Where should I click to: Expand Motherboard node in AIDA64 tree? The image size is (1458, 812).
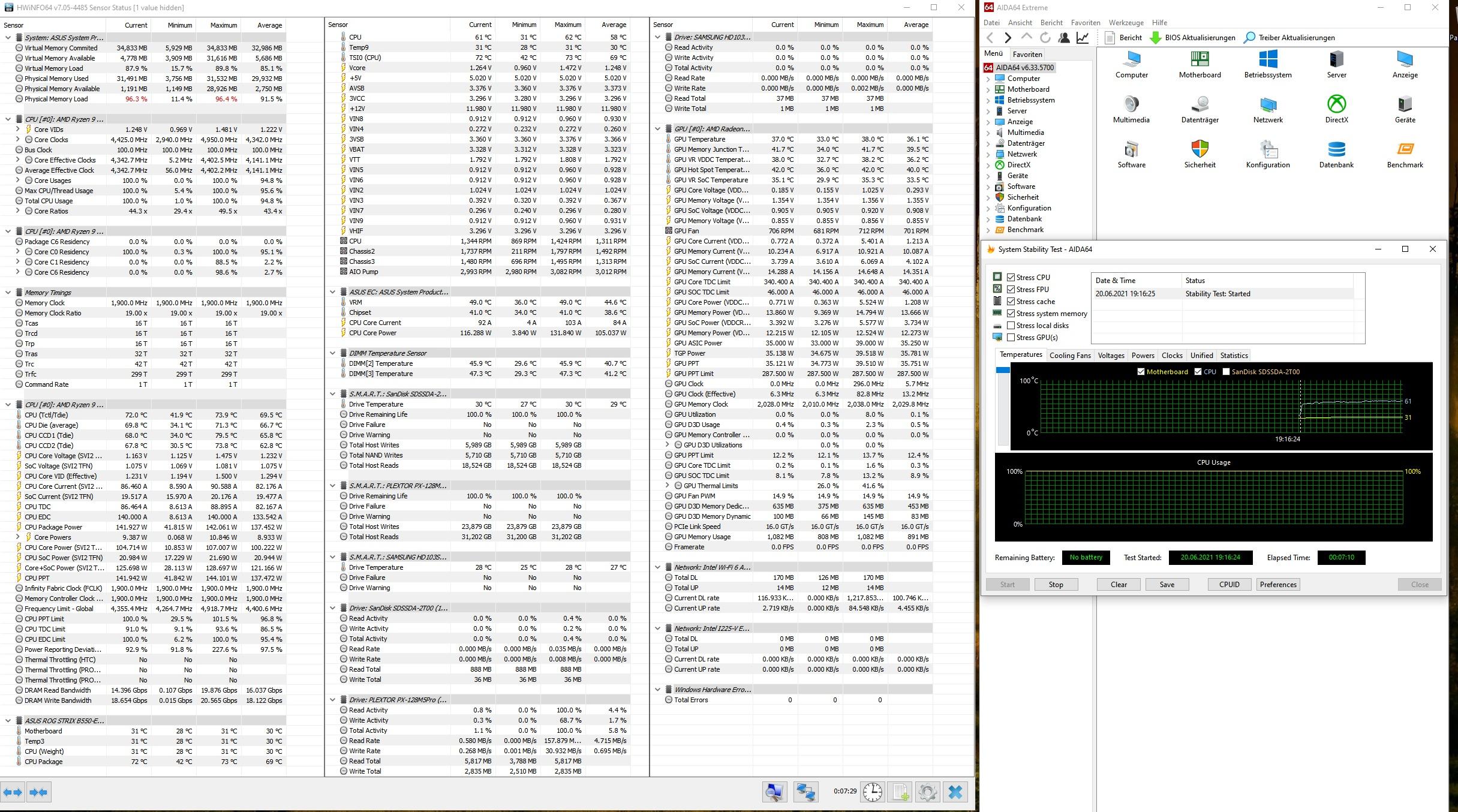[988, 89]
